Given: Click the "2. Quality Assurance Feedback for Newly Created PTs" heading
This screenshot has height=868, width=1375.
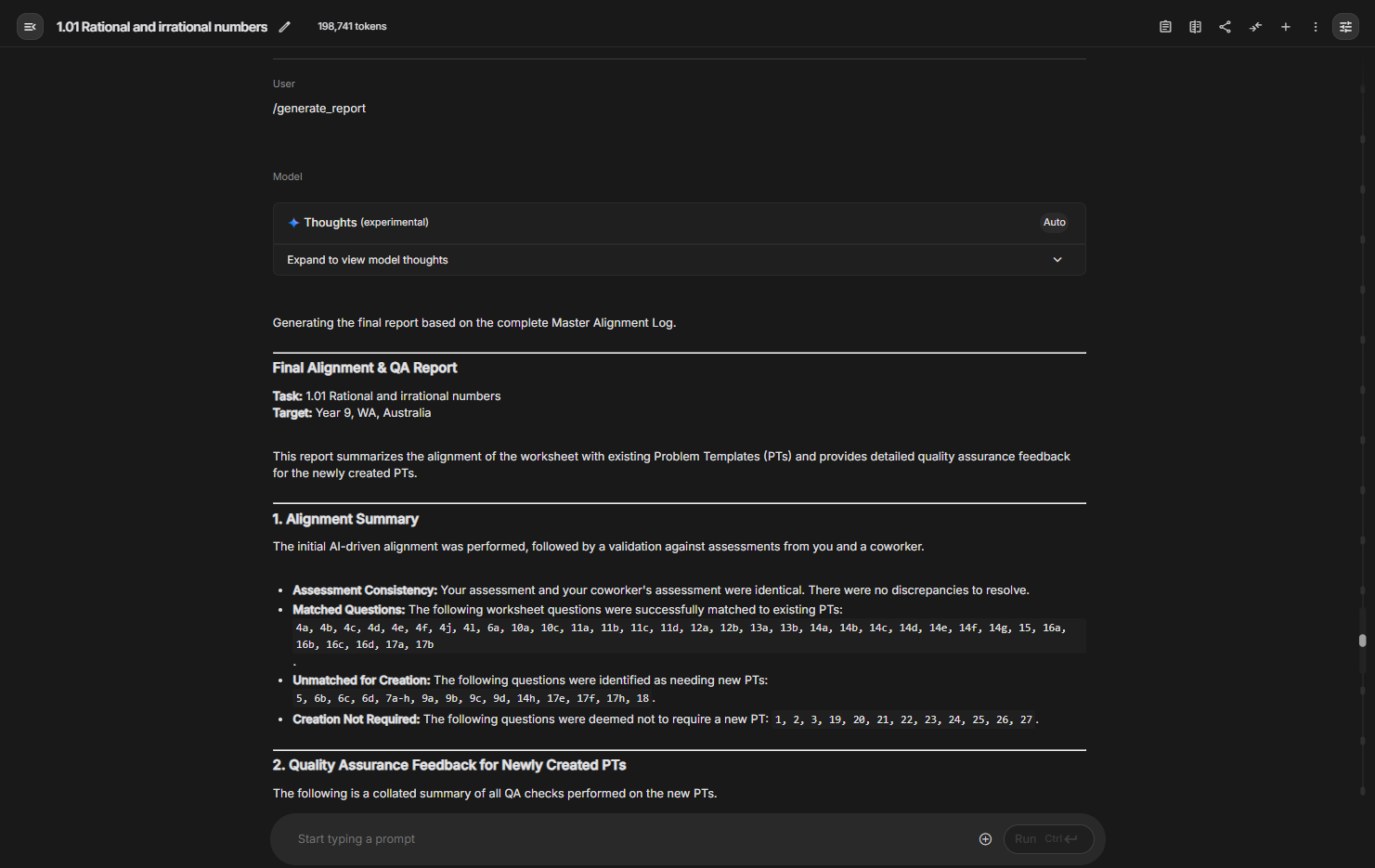Looking at the screenshot, I should 449,765.
